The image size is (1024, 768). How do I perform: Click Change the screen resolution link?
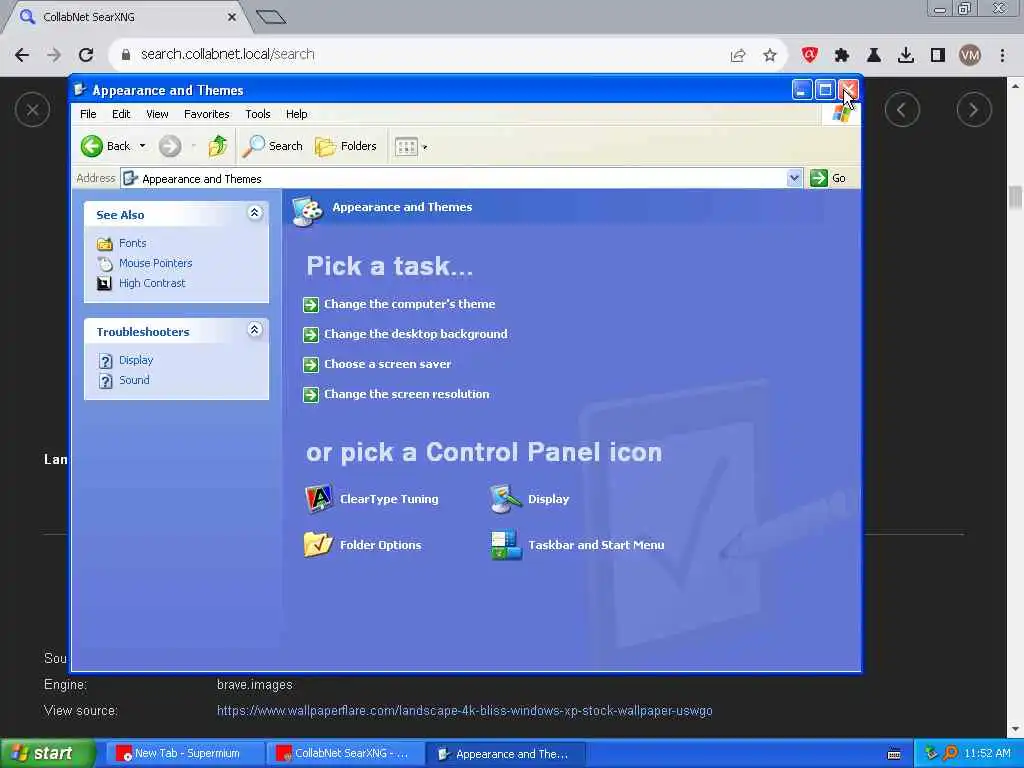point(406,394)
